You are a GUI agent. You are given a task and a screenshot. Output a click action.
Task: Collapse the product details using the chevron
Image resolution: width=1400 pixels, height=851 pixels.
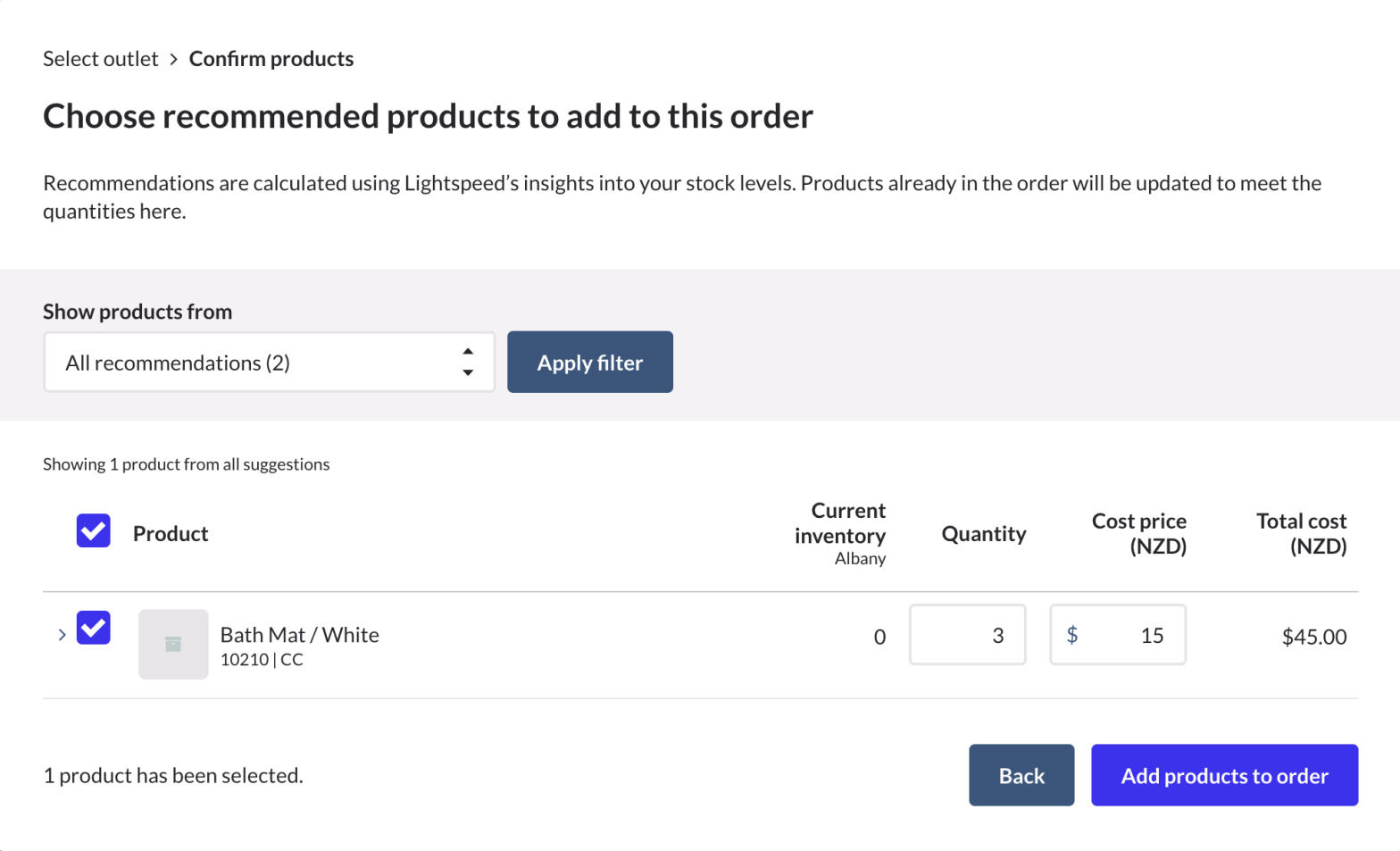coord(61,635)
